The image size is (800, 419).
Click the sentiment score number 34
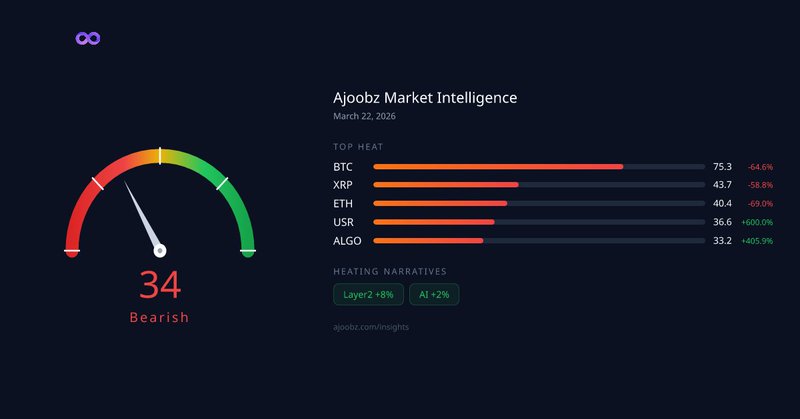(x=160, y=286)
